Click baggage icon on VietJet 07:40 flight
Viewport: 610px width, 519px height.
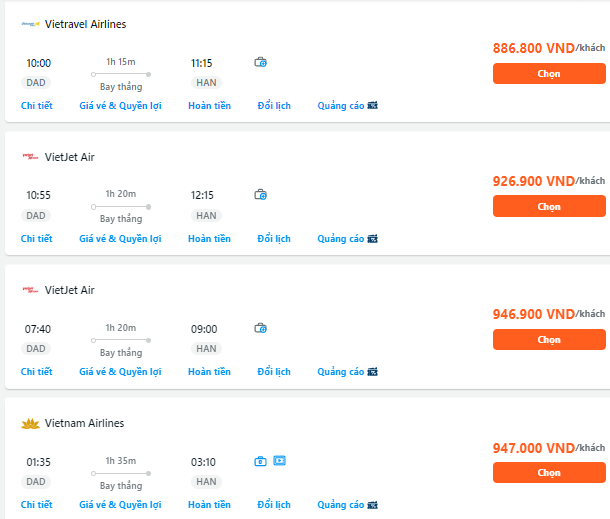coord(260,328)
